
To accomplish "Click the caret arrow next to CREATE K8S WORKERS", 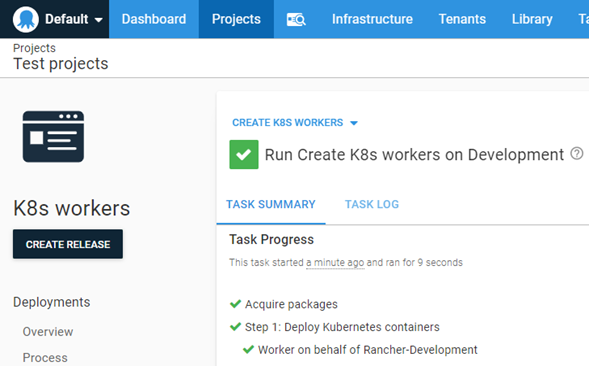I will 353,123.
